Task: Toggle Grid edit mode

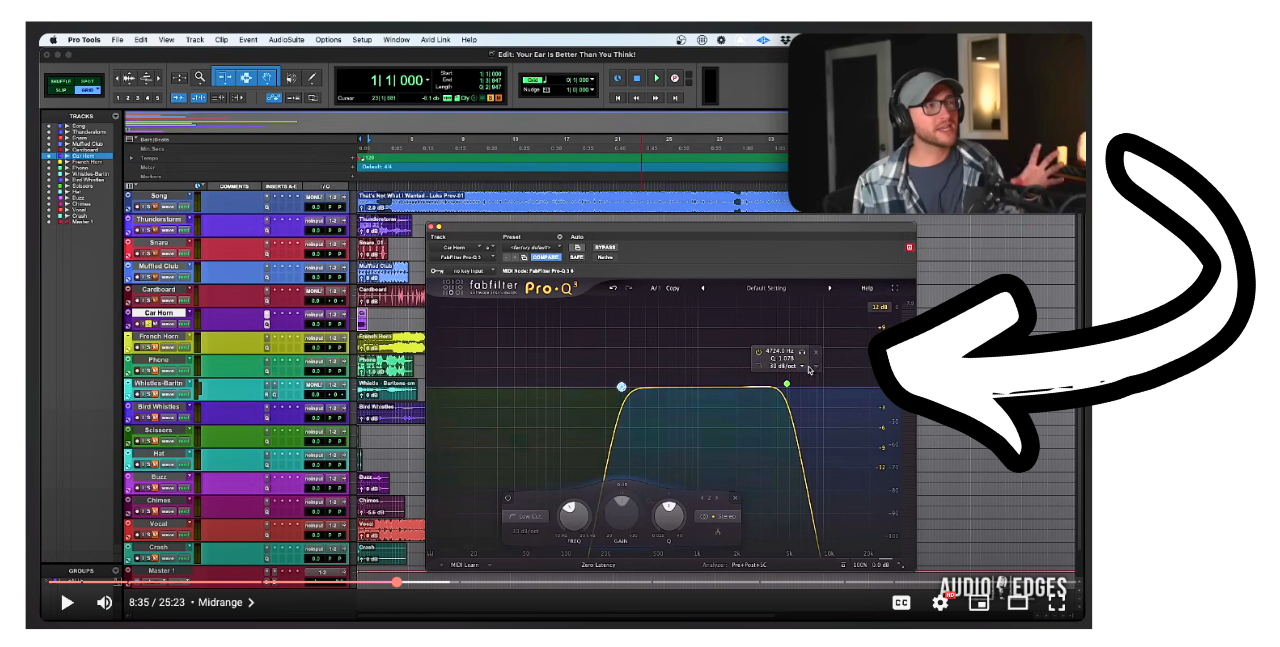Action: (88, 90)
